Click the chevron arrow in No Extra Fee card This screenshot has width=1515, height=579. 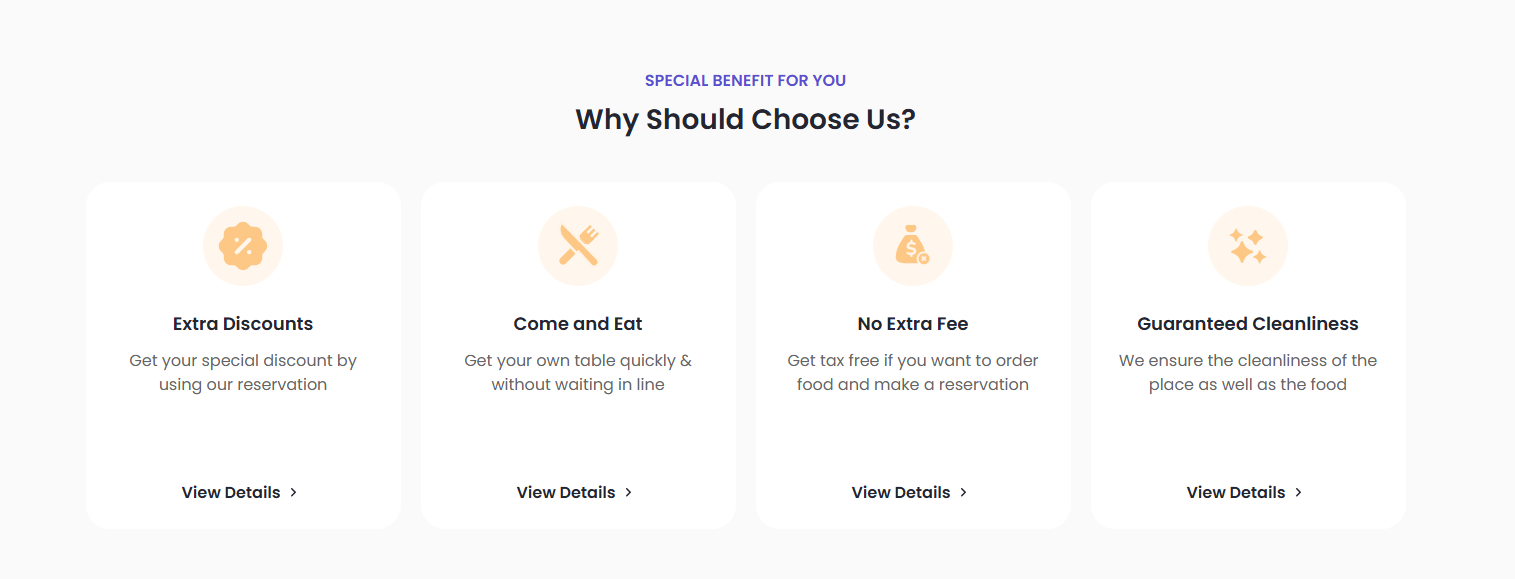pos(963,492)
